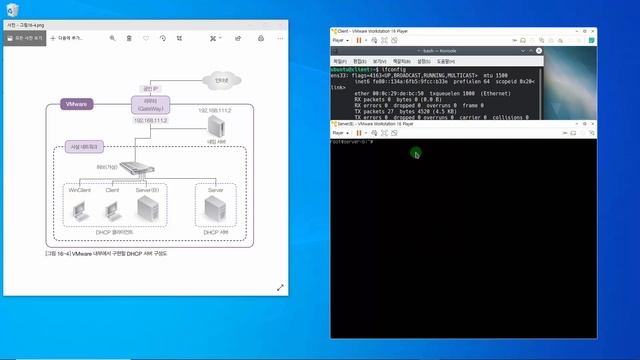Click 'See all photos' button in Photos

coord(25,38)
